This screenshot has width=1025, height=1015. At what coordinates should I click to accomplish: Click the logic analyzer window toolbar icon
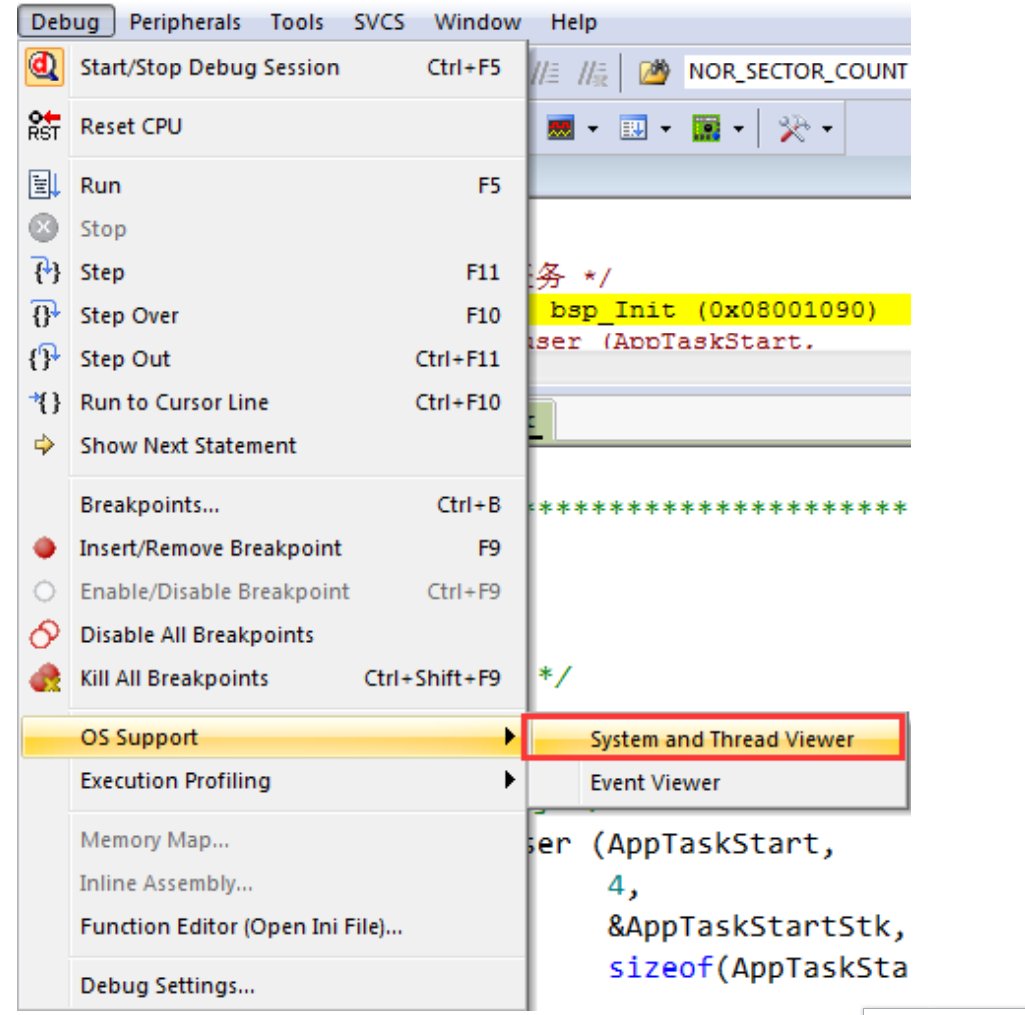pos(560,128)
